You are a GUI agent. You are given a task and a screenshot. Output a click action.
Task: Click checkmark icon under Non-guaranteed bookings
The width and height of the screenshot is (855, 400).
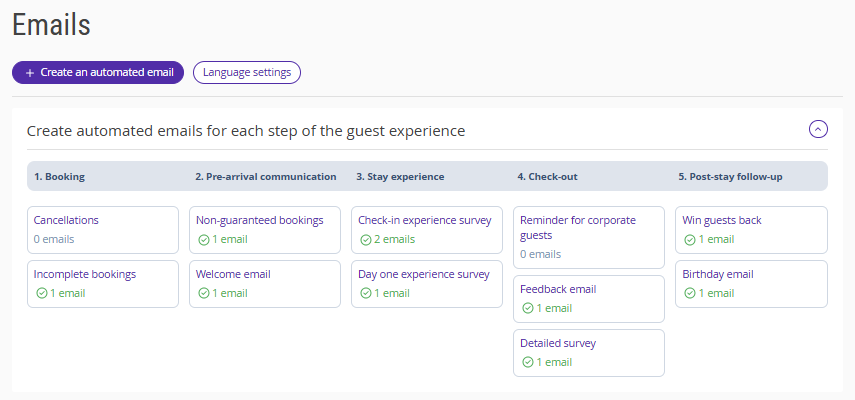coord(204,240)
